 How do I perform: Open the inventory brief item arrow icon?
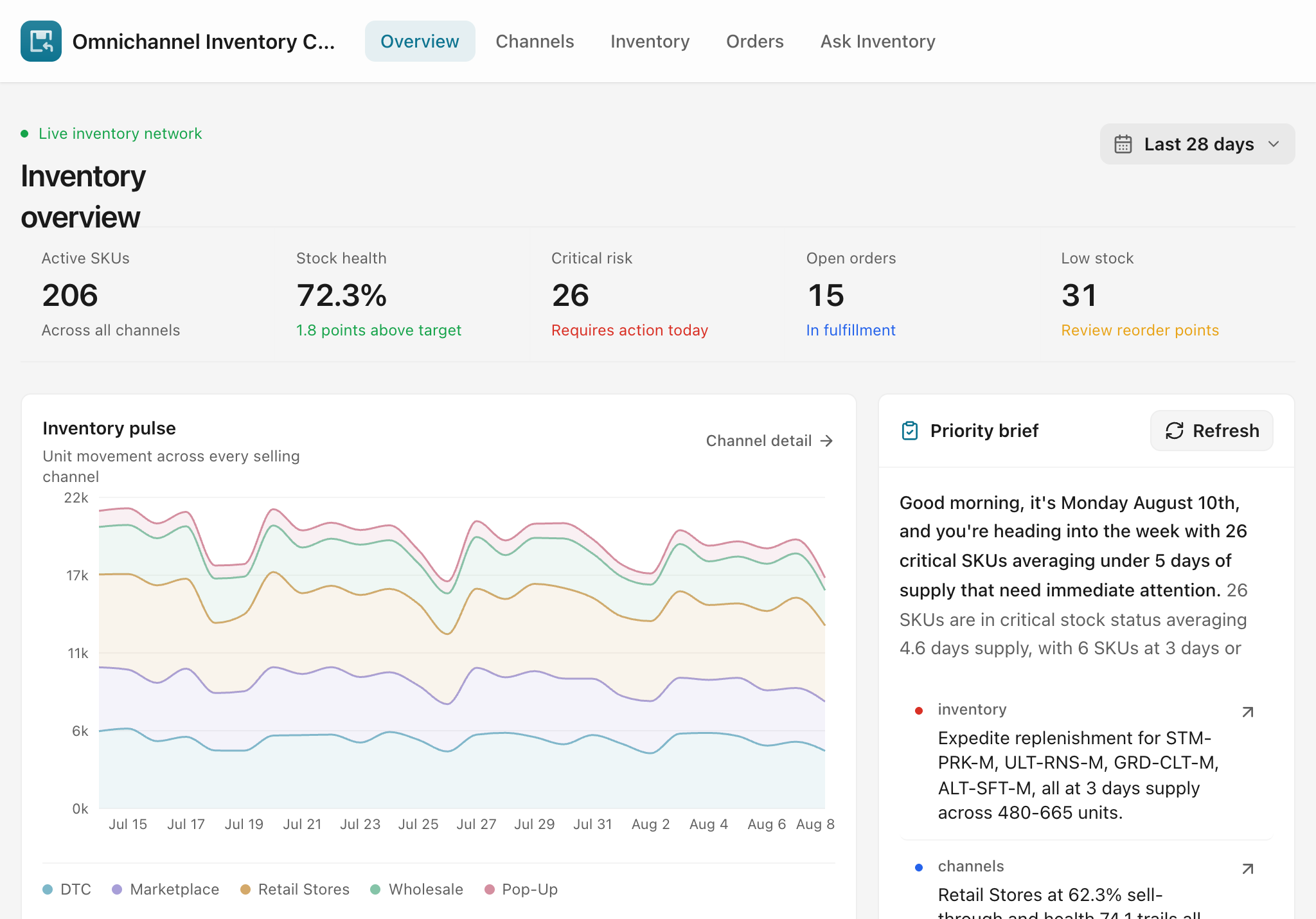click(1248, 711)
